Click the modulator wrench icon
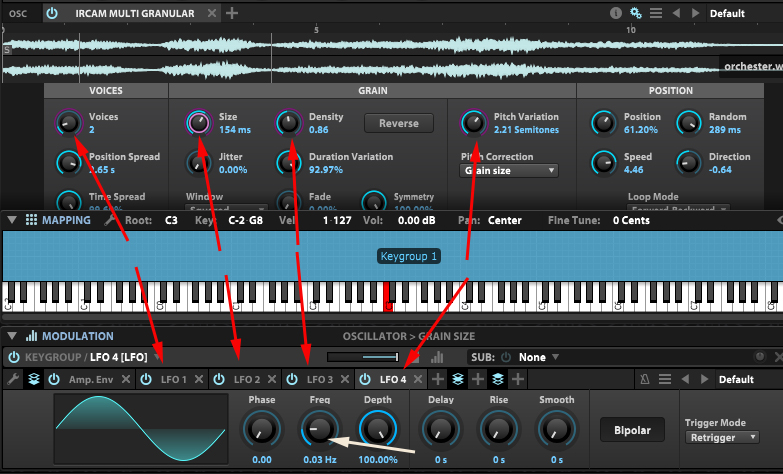This screenshot has width=783, height=474. (x=13, y=380)
